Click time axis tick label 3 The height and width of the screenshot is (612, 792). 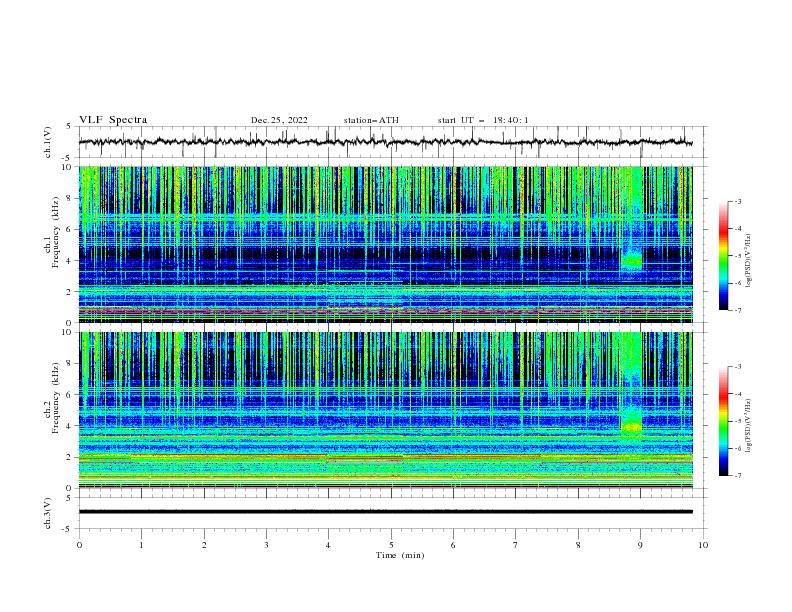coord(267,545)
